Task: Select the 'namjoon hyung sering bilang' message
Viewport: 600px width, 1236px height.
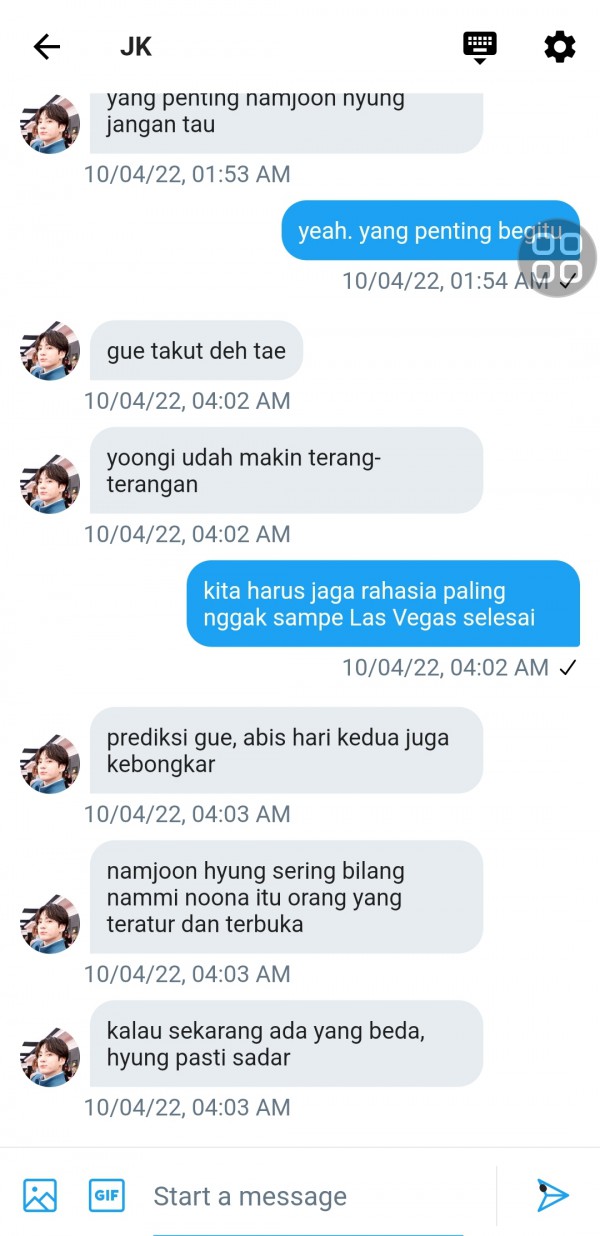Action: point(286,897)
